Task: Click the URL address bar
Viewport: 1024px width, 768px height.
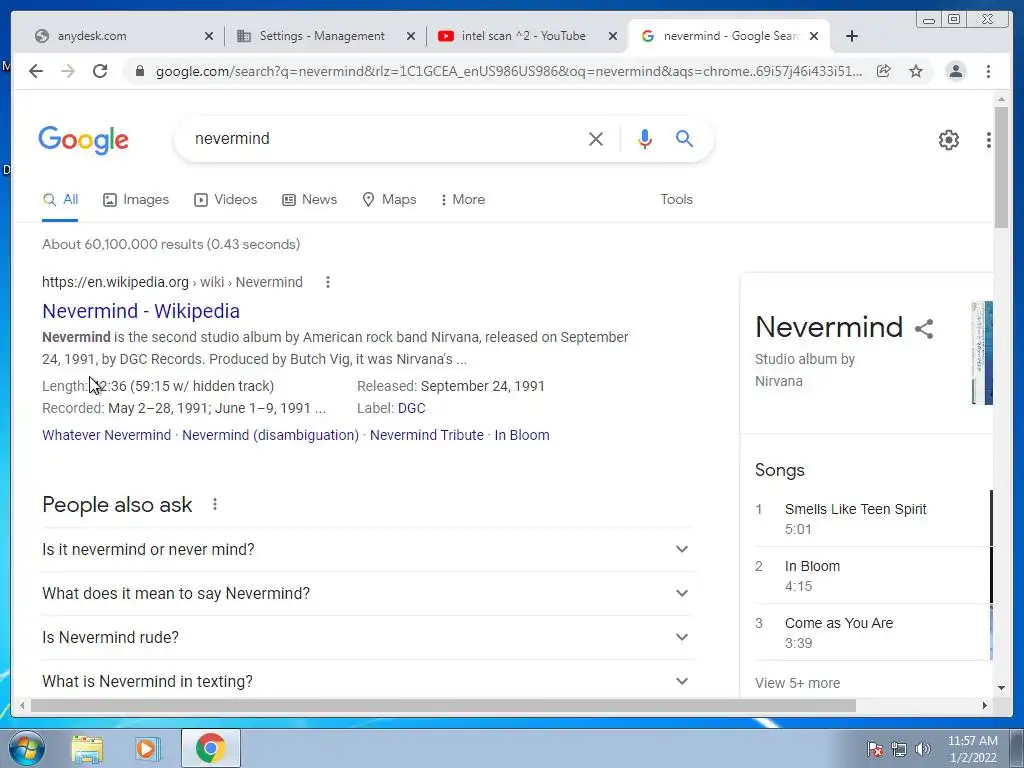Action: [x=509, y=71]
